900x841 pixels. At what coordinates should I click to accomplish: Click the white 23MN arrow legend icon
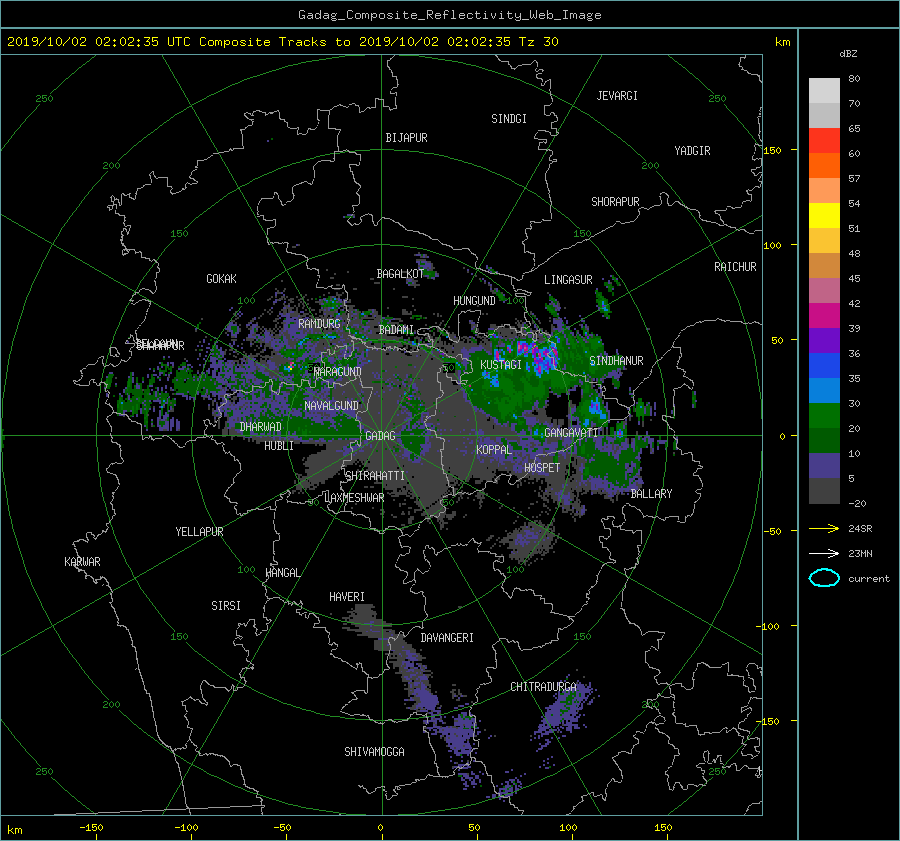pyautogui.click(x=824, y=553)
